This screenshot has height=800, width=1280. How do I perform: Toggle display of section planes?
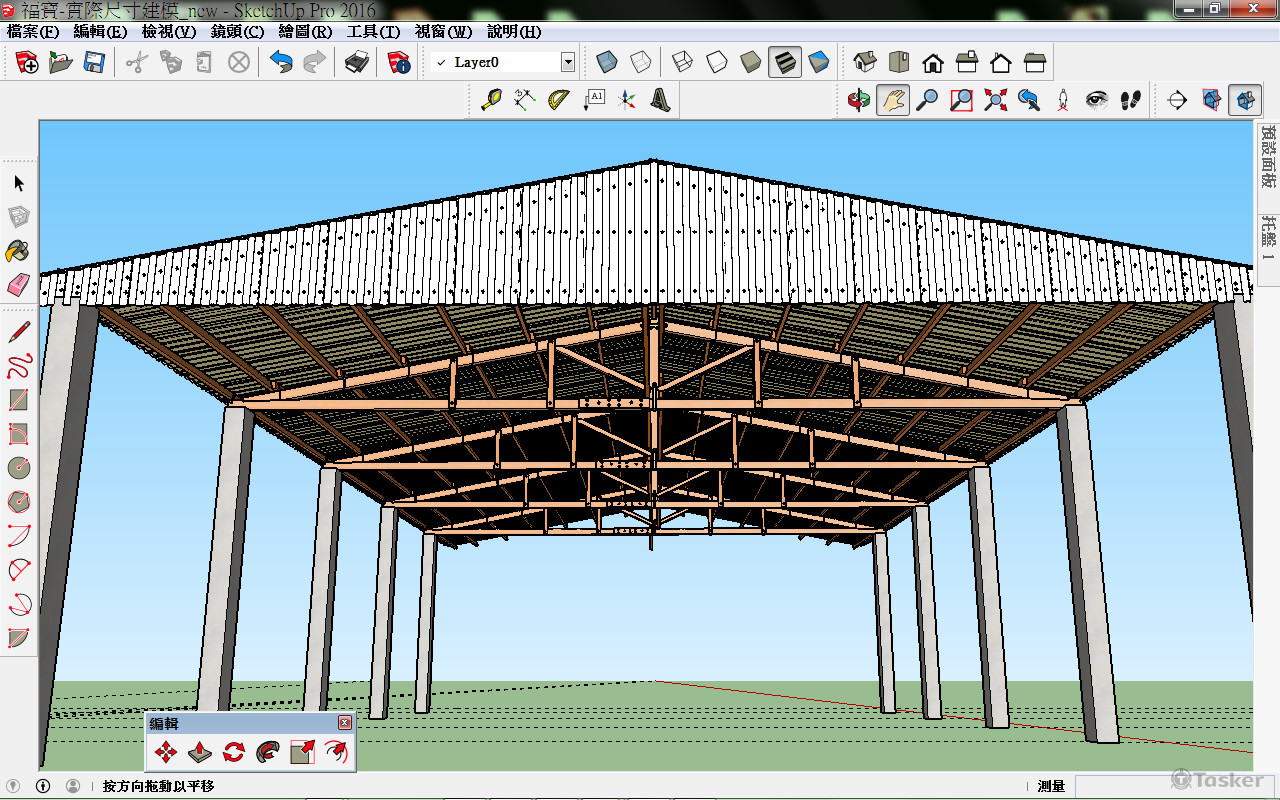[x=1211, y=100]
